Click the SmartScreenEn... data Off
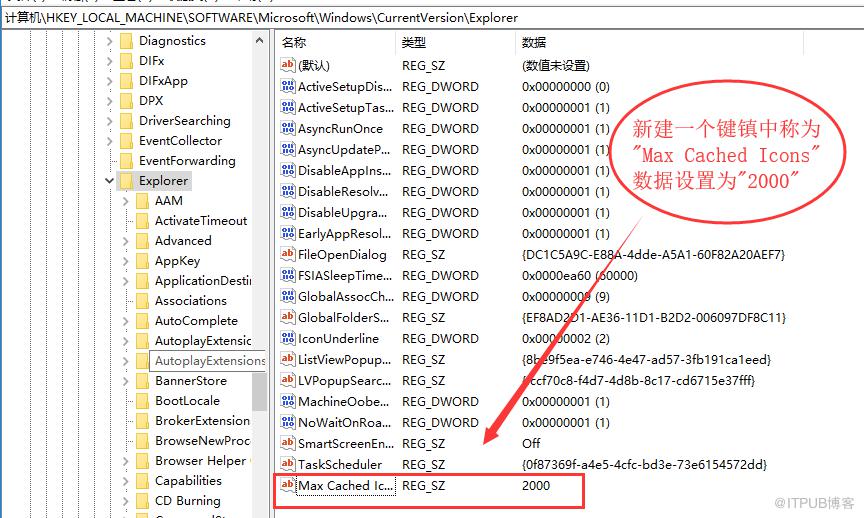This screenshot has height=518, width=864. coord(531,443)
